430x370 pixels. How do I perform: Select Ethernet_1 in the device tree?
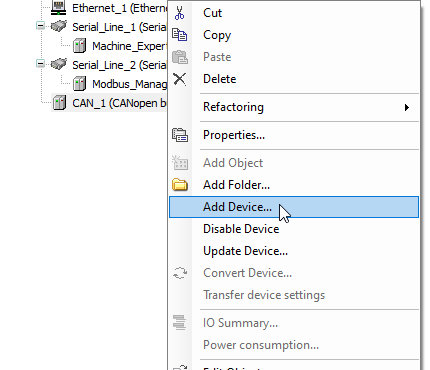click(119, 8)
